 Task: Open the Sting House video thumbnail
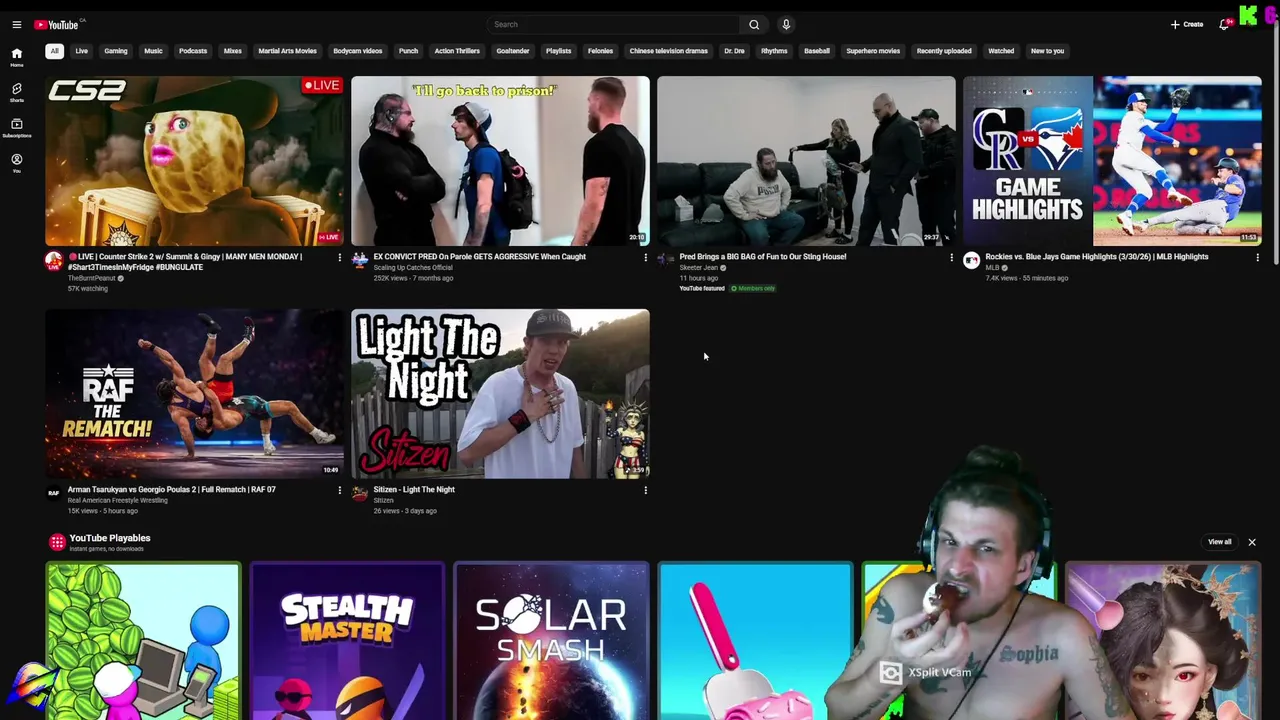click(806, 161)
